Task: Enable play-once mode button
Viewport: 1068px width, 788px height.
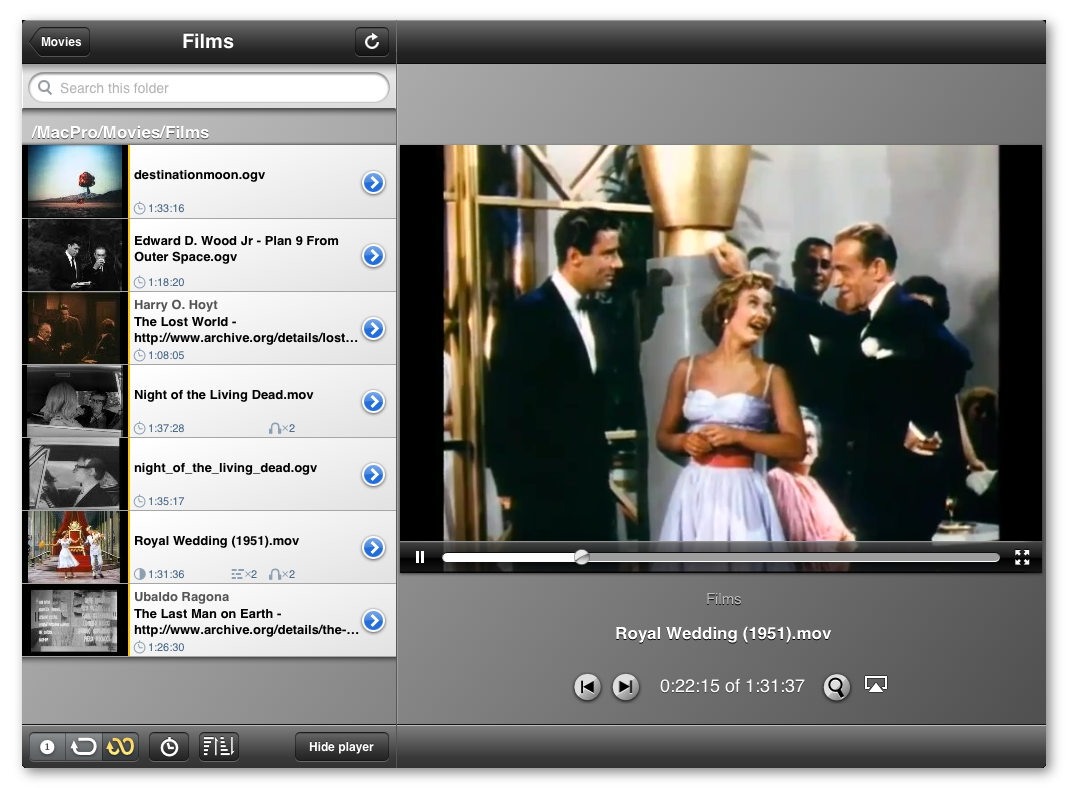Action: (47, 747)
